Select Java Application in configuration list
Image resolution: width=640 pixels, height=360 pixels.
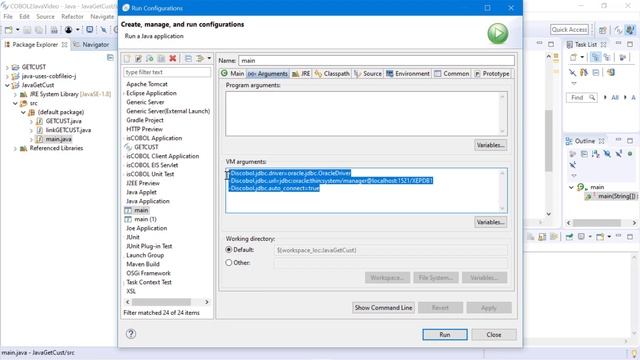pyautogui.click(x=148, y=201)
